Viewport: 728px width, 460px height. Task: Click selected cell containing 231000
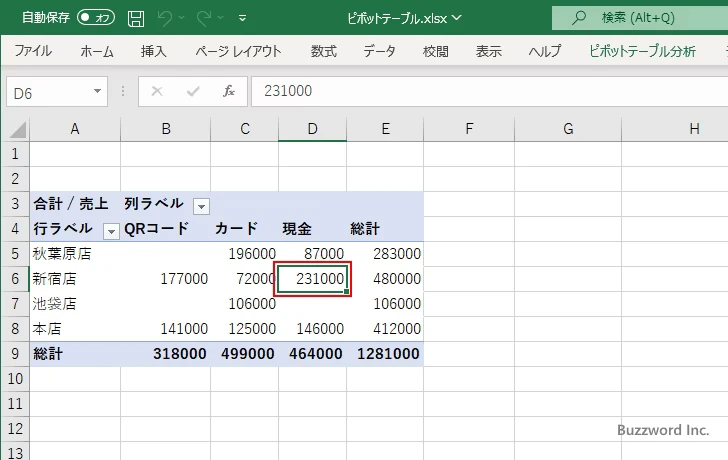click(312, 279)
